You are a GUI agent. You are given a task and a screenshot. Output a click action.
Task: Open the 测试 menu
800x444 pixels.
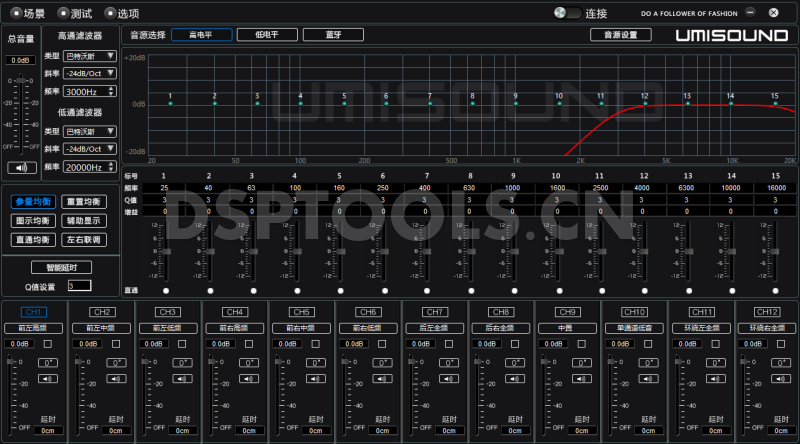coord(75,13)
